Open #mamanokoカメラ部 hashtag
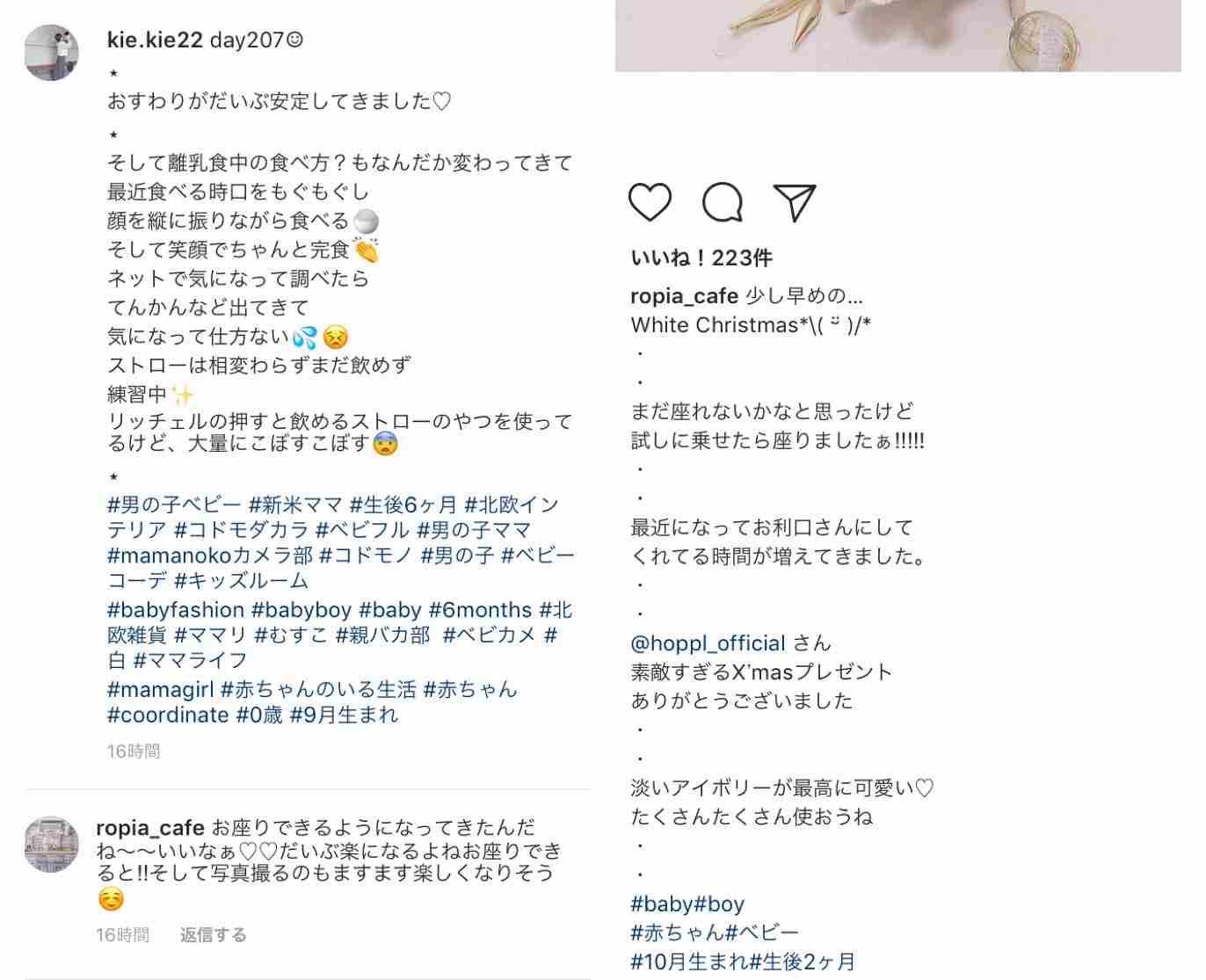The width and height of the screenshot is (1206, 980). pos(210,555)
